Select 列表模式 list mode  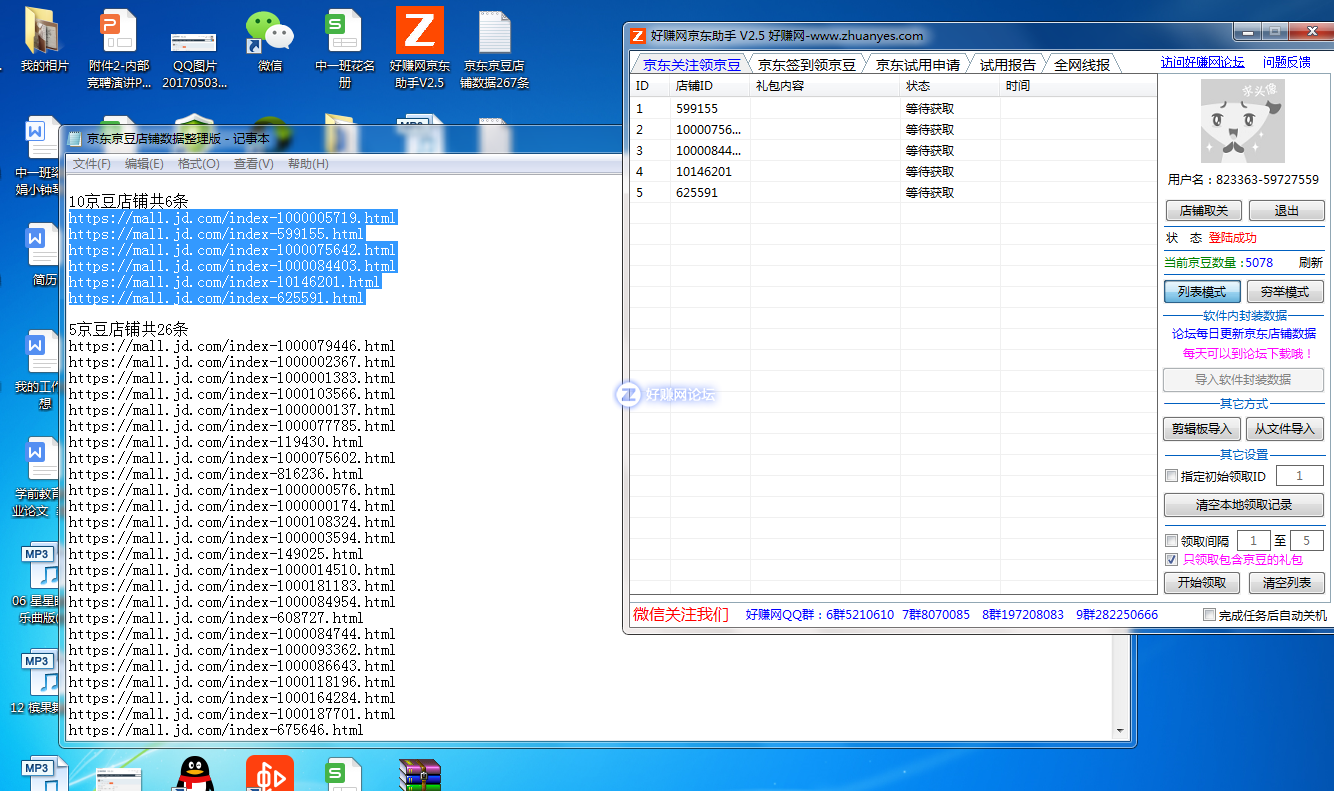(1202, 292)
